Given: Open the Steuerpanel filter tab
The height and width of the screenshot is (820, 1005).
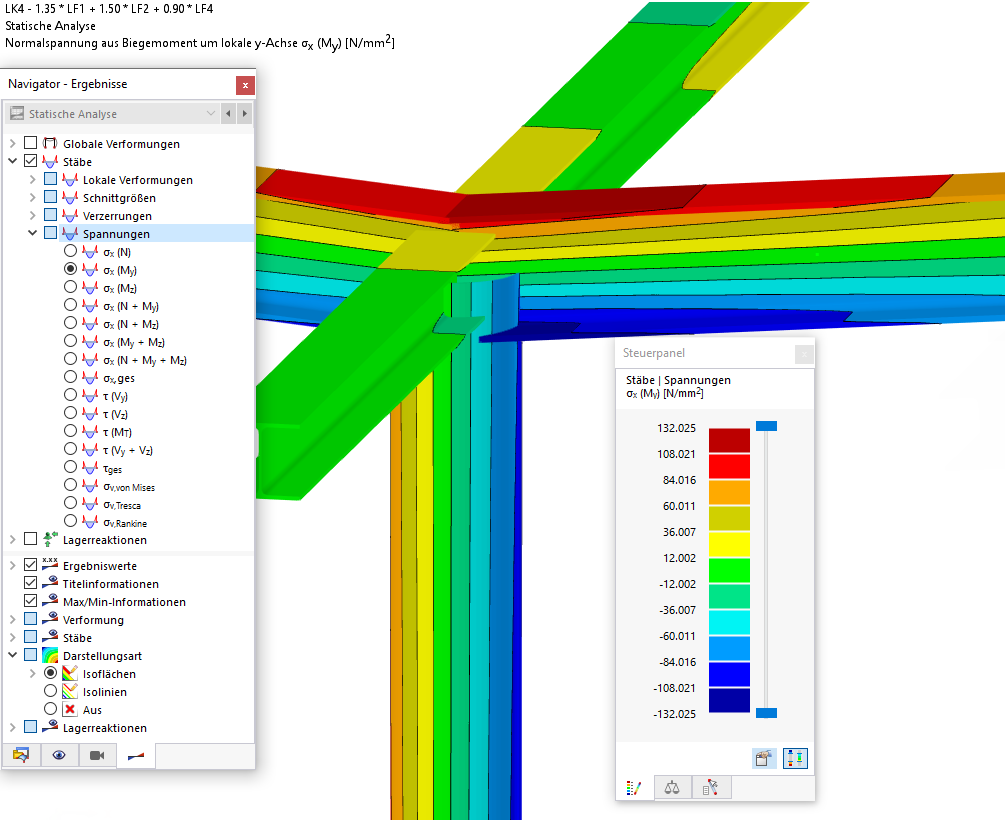Looking at the screenshot, I should pos(710,788).
